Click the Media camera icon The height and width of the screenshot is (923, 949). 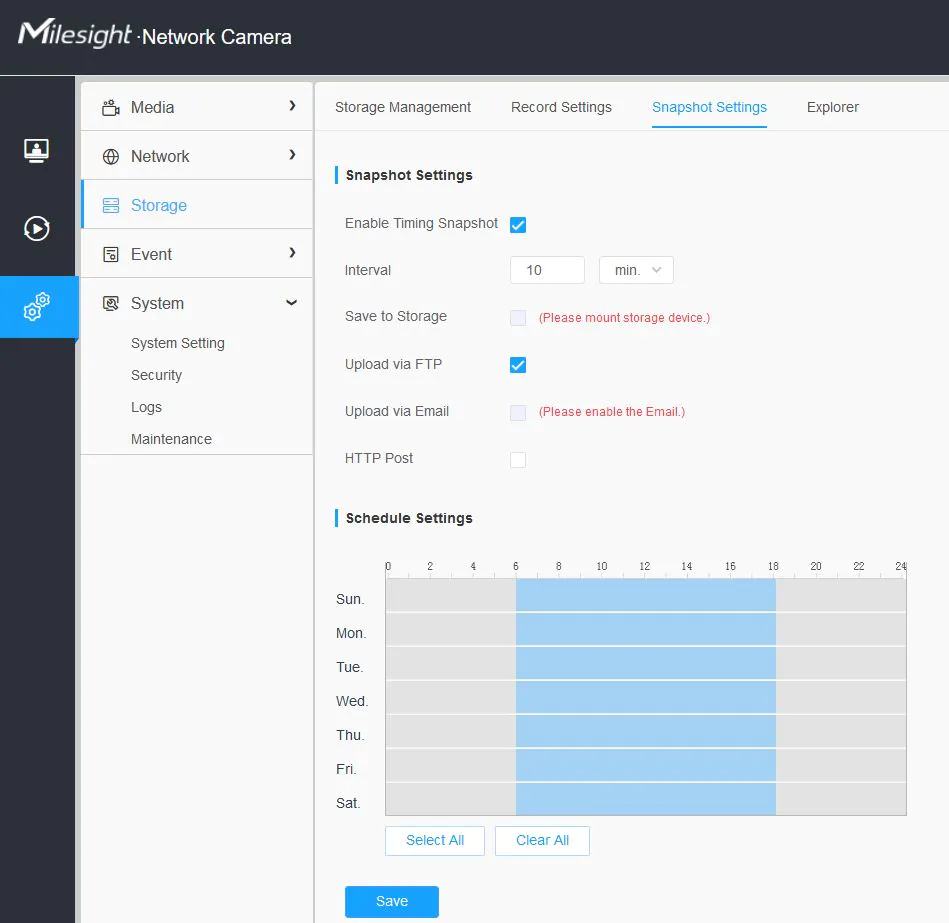click(111, 107)
